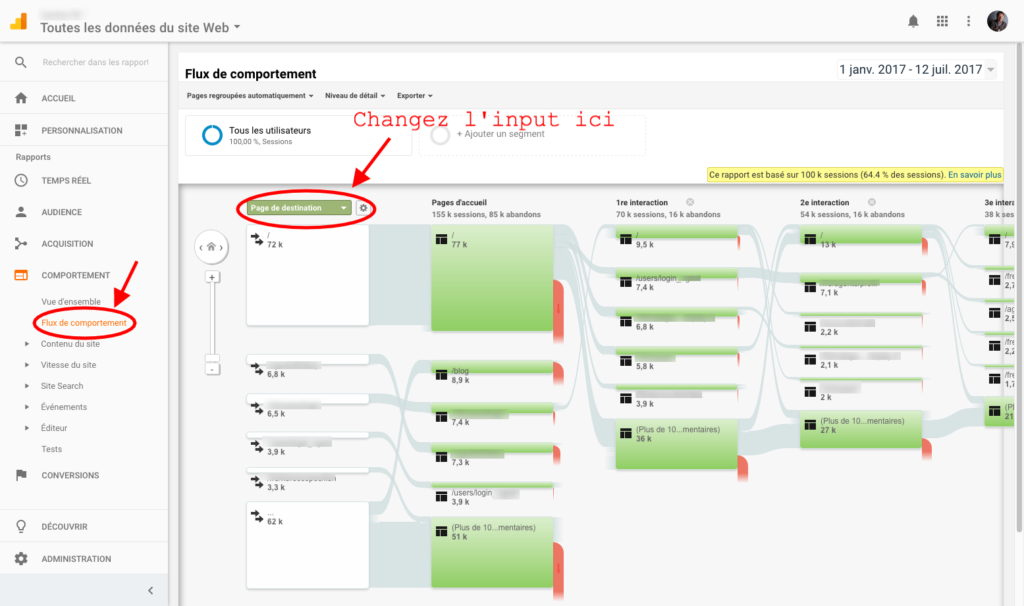Expand the Contenu du site section
The width and height of the screenshot is (1024, 606).
coord(70,344)
